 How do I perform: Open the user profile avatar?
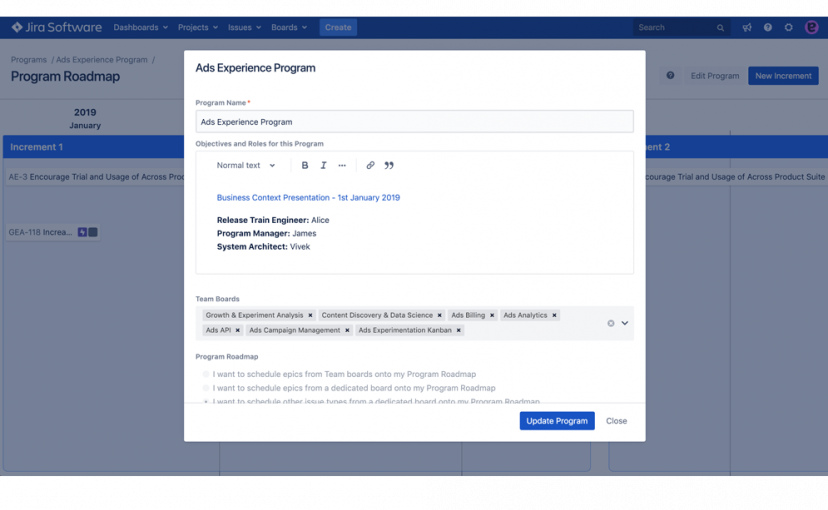pyautogui.click(x=812, y=27)
